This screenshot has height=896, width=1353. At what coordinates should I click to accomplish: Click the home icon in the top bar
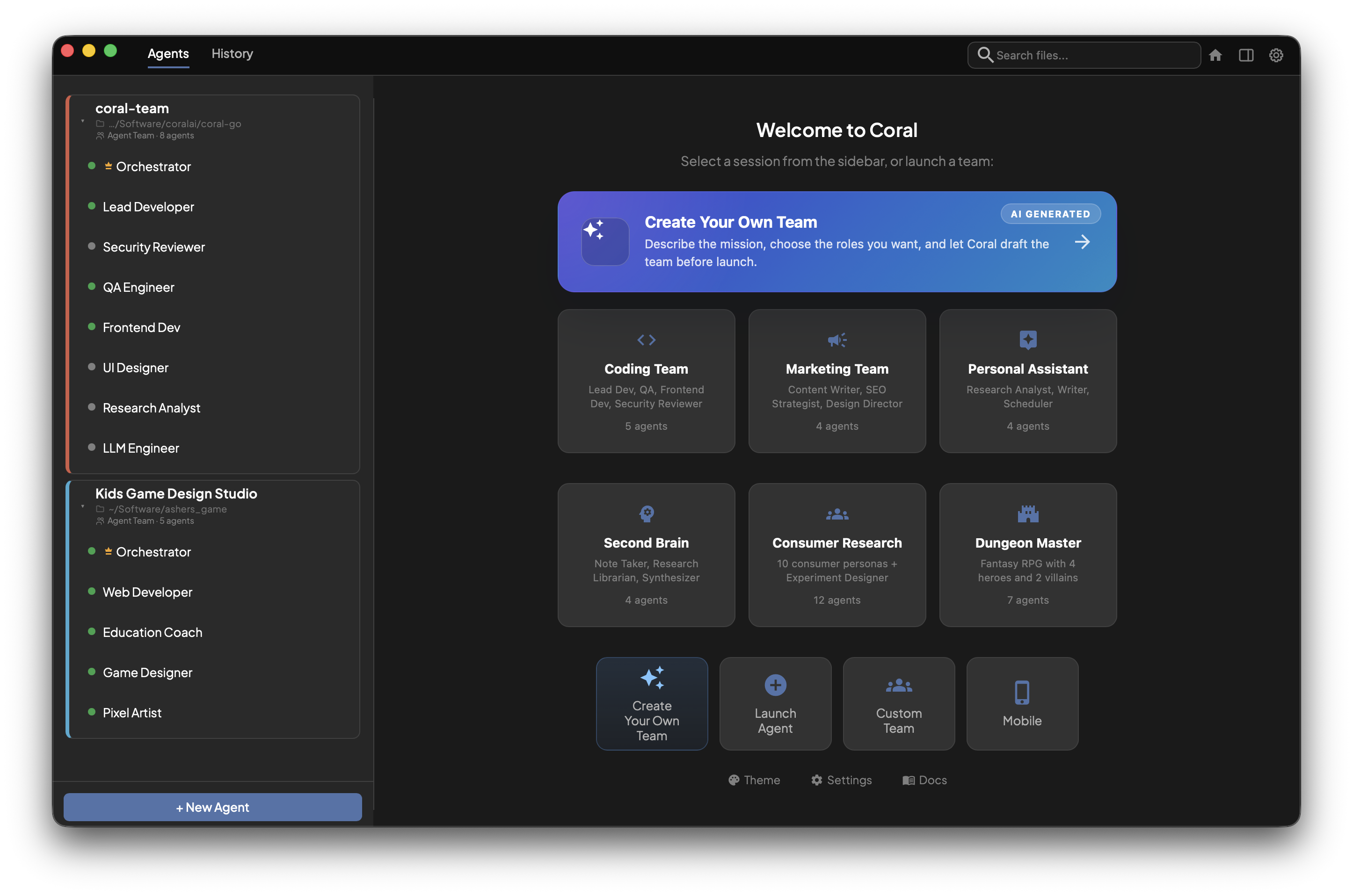pos(1216,55)
